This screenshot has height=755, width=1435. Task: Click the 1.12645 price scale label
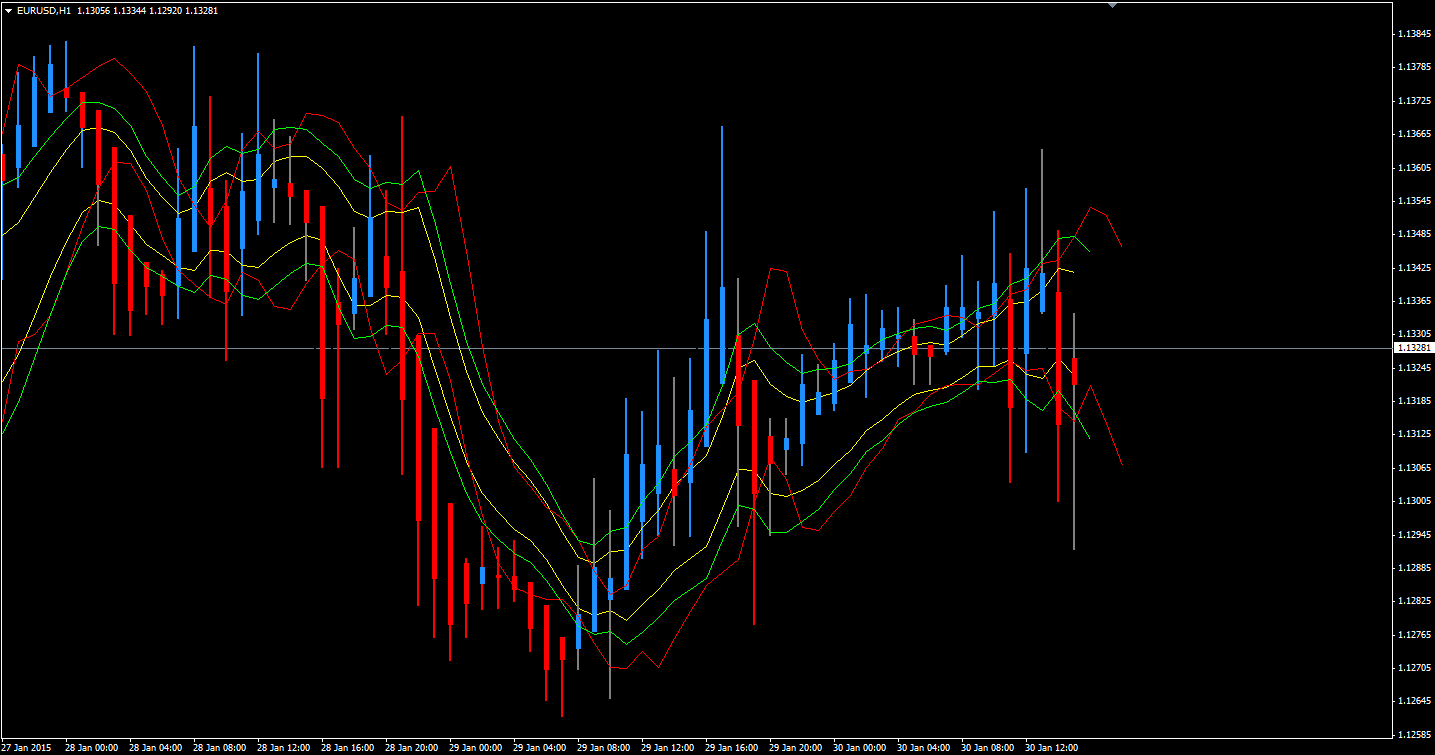click(1415, 700)
